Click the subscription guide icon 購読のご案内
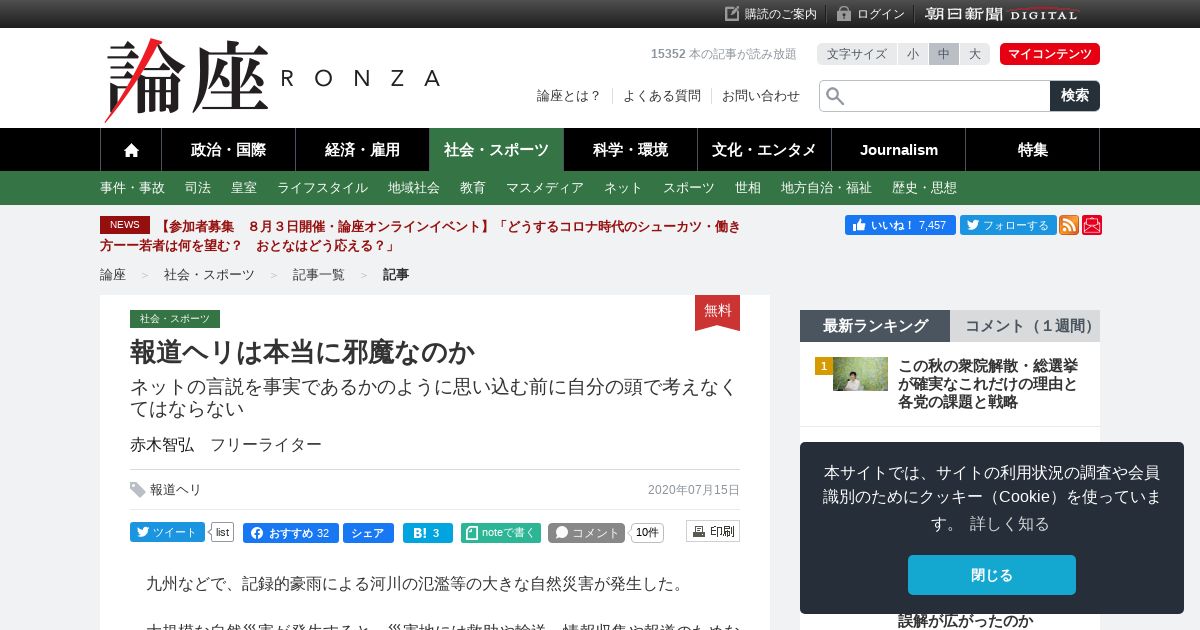 point(732,14)
